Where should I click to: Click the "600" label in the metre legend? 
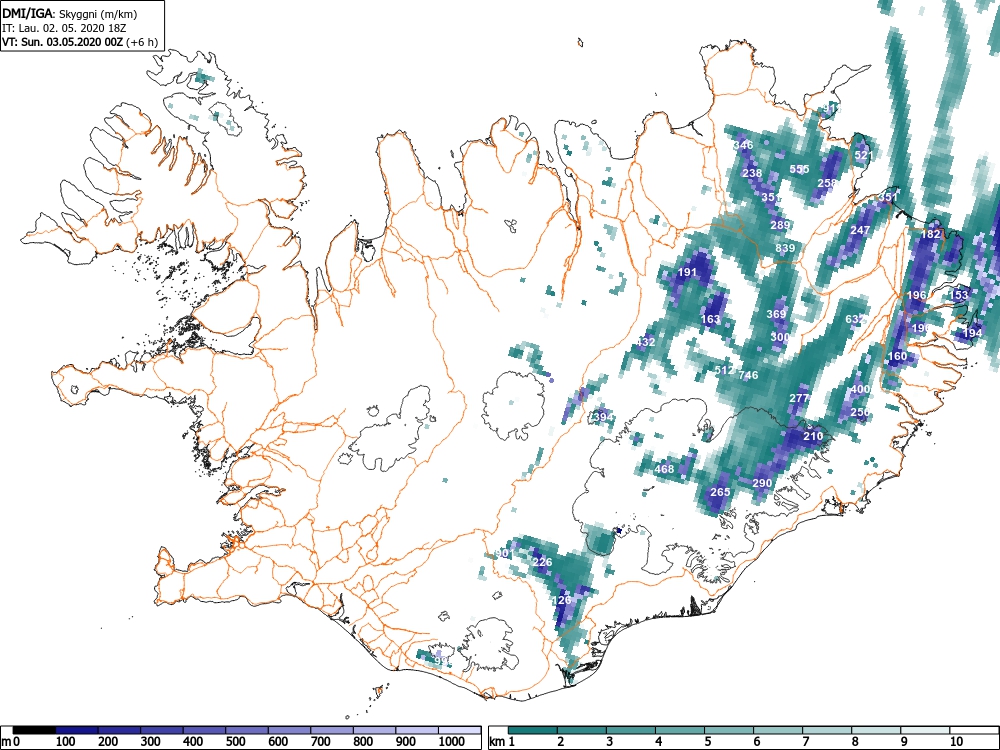[x=278, y=742]
